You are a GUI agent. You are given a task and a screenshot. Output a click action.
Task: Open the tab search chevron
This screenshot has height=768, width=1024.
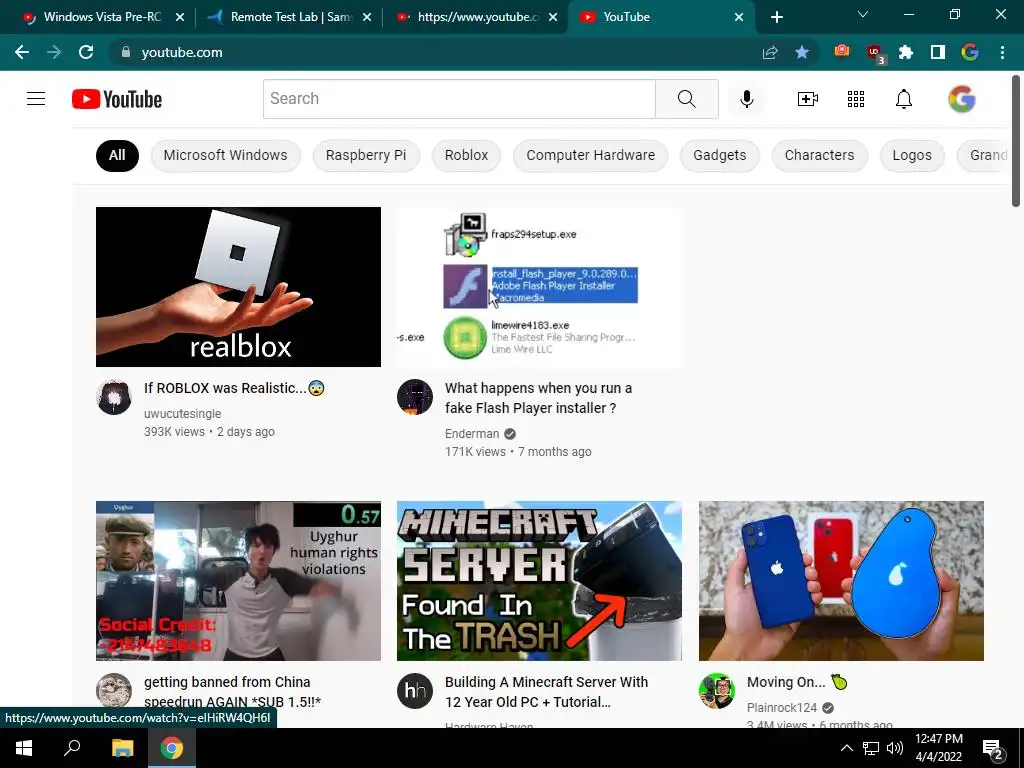click(863, 14)
